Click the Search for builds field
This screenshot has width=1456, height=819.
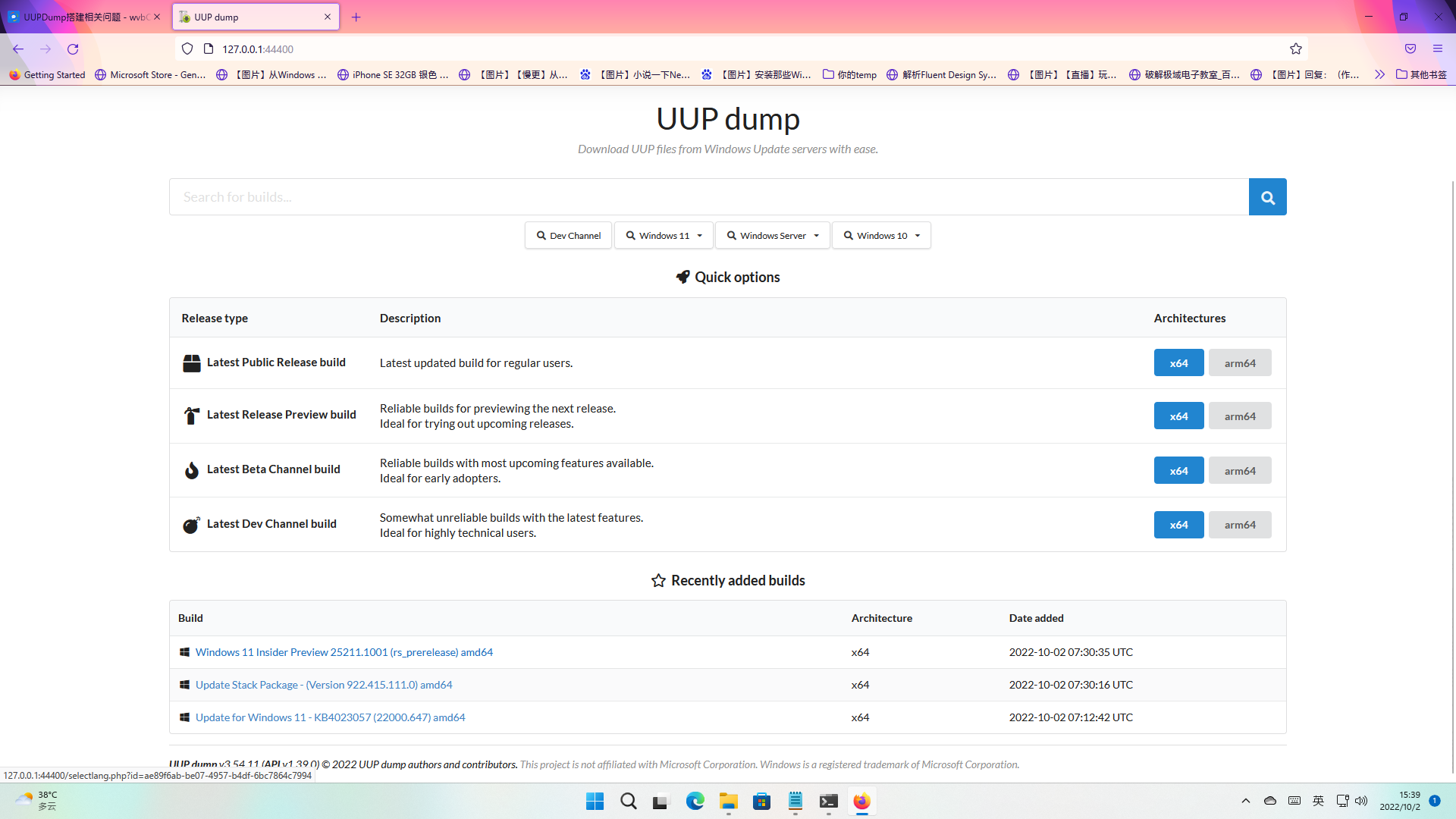(x=709, y=197)
